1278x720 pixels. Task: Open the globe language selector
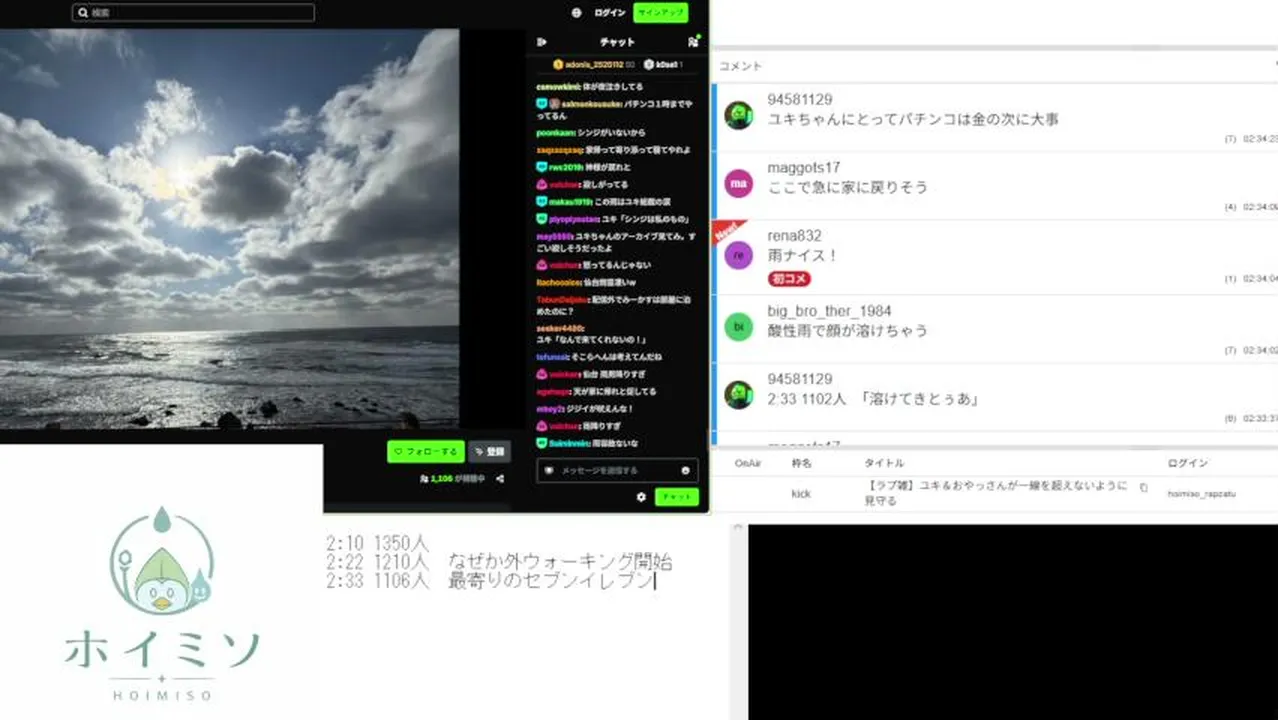pos(577,13)
